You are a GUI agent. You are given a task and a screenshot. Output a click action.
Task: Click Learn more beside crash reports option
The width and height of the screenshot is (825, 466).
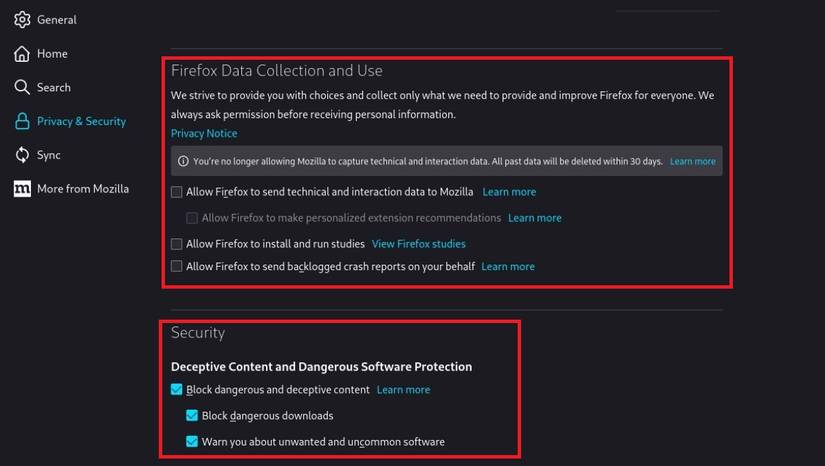pyautogui.click(x=508, y=267)
